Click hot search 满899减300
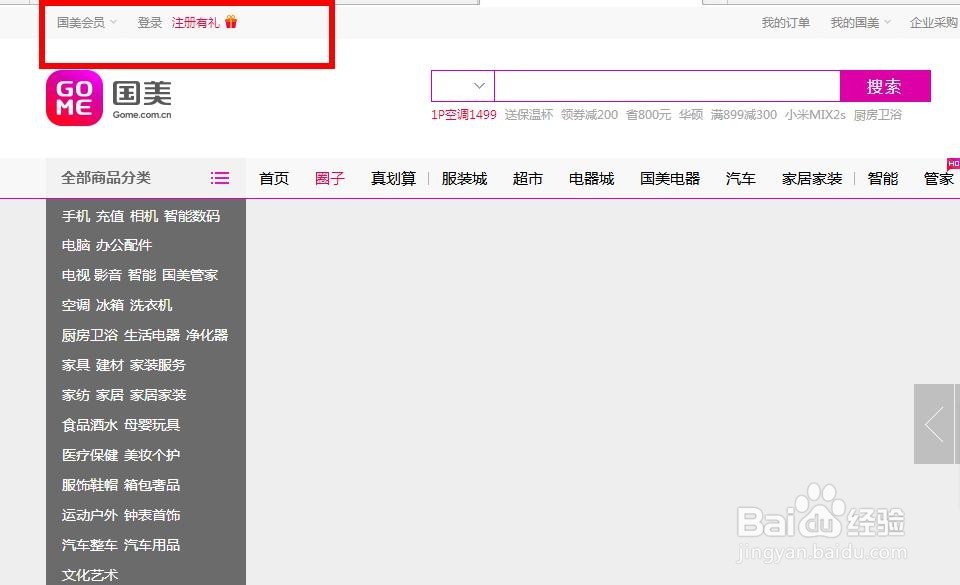960x585 pixels. click(x=744, y=114)
